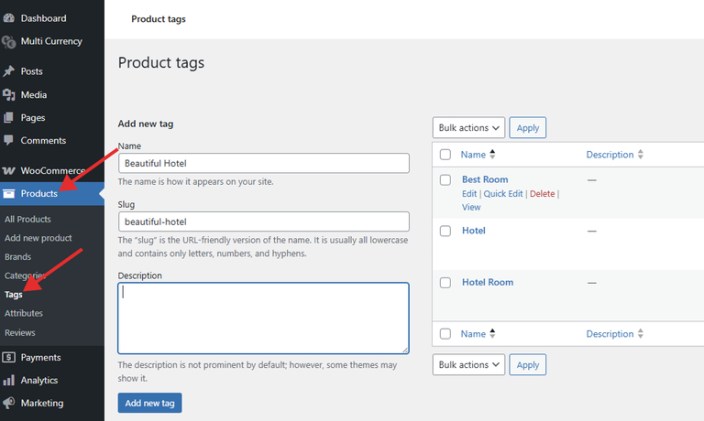
Task: Click Quick Edit under Best Room
Action: (503, 194)
